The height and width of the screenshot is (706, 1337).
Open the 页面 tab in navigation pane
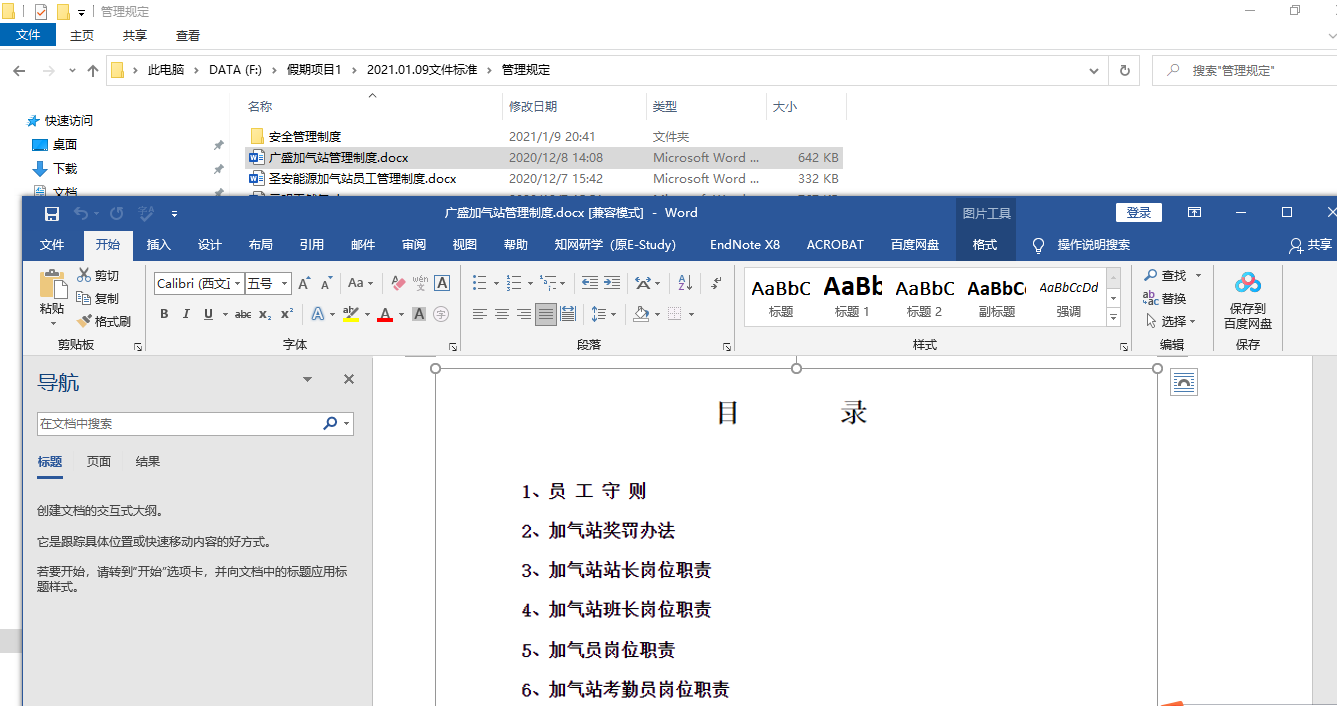(99, 462)
